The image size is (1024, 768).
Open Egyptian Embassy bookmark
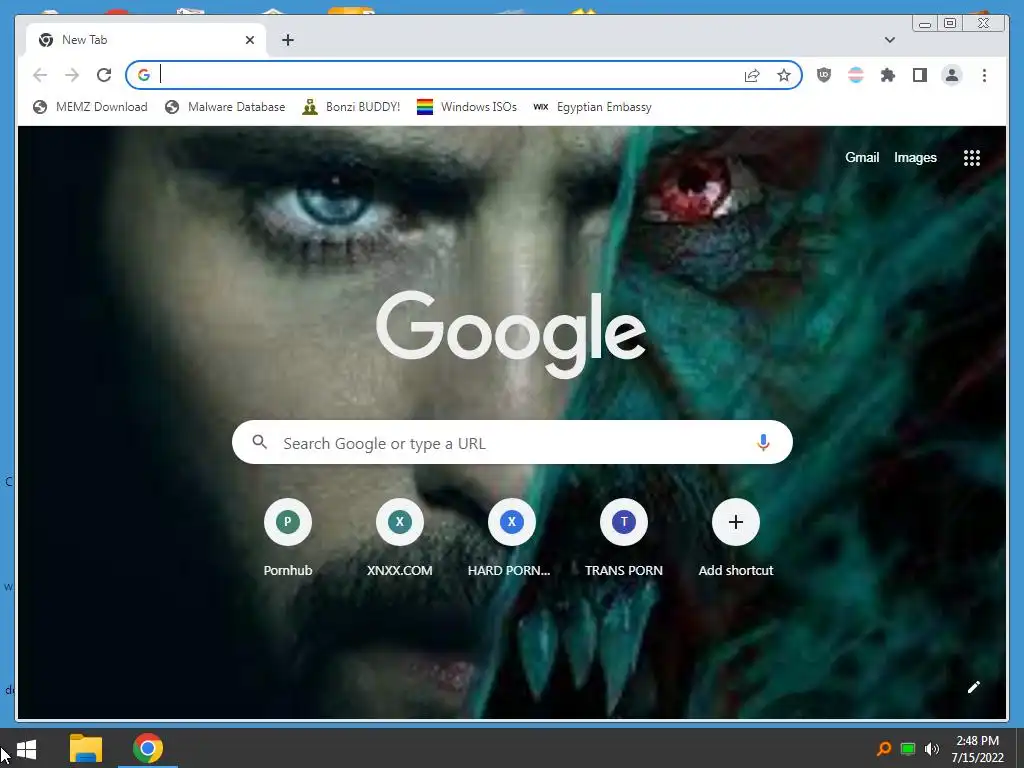pos(592,106)
